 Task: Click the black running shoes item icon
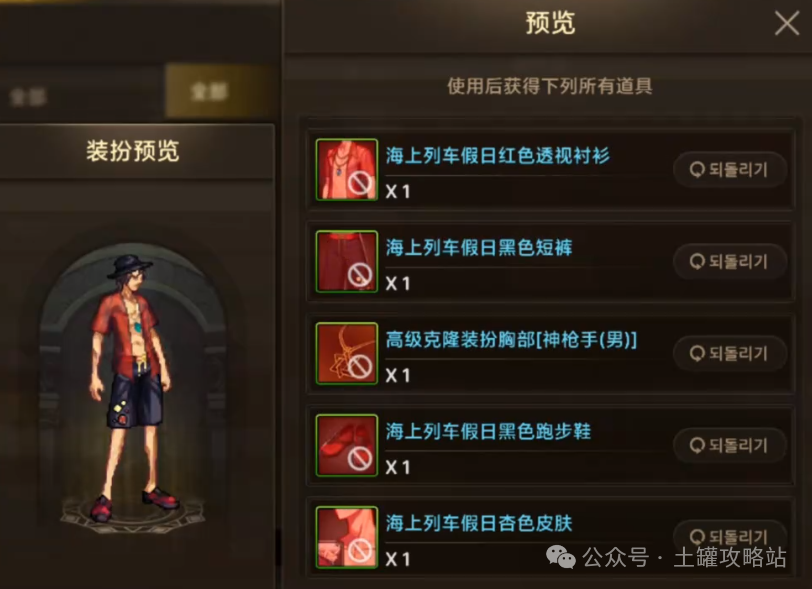(x=346, y=445)
